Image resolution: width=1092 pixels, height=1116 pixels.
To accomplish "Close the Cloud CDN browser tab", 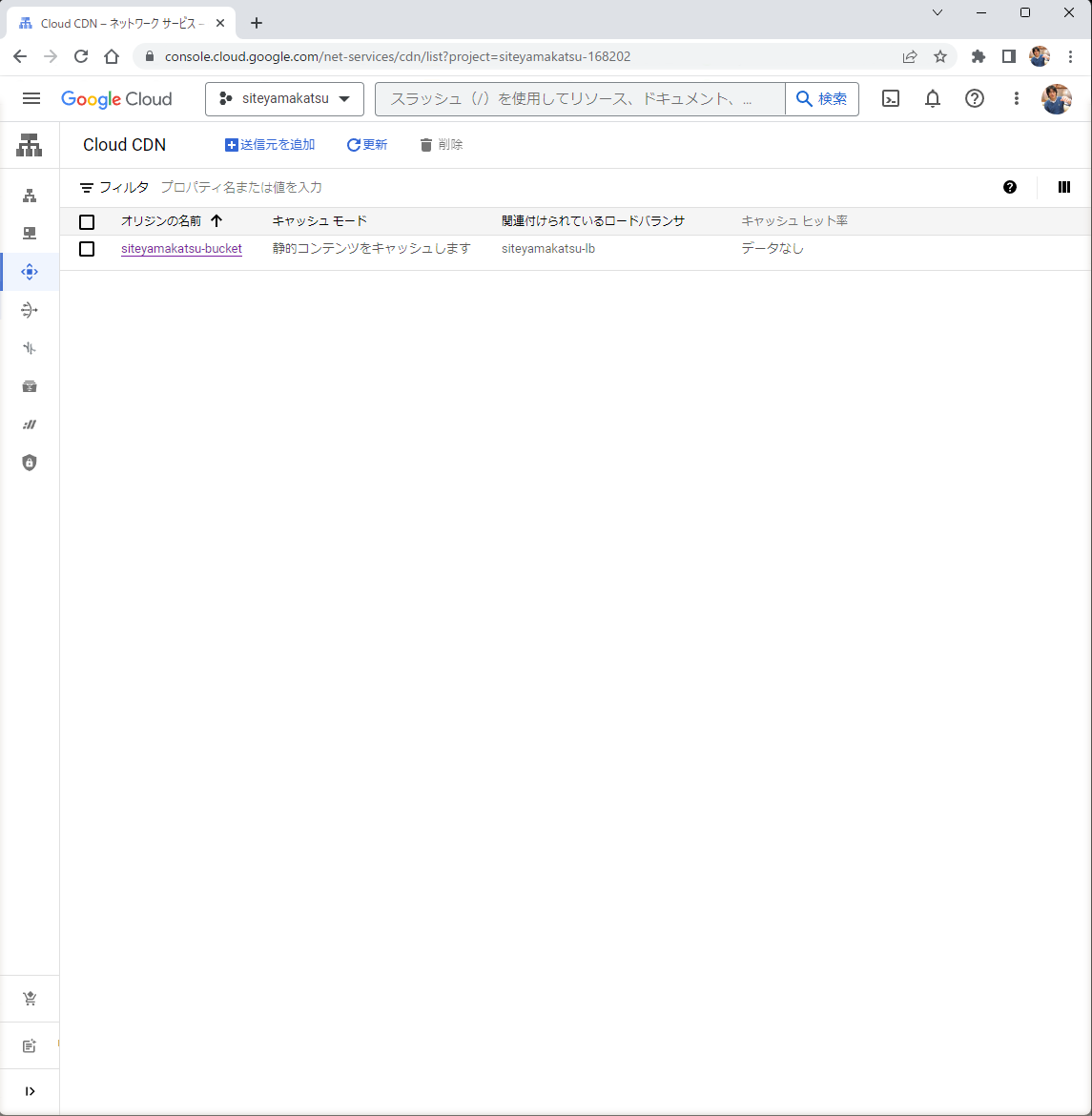I will [x=220, y=24].
